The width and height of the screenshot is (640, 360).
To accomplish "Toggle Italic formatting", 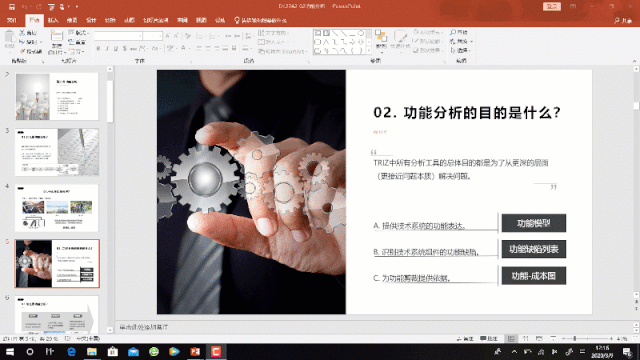I will 107,49.
